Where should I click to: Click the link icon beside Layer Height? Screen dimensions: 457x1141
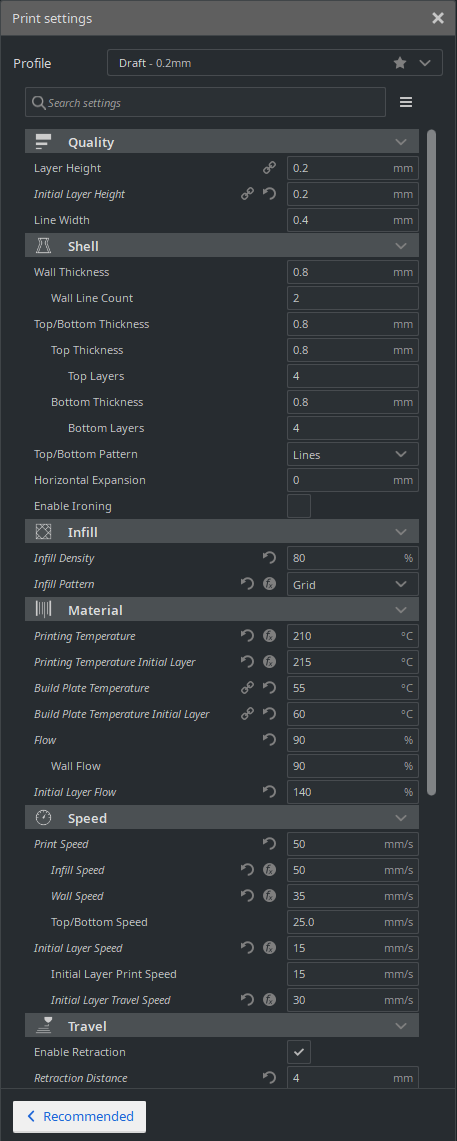[x=269, y=168]
